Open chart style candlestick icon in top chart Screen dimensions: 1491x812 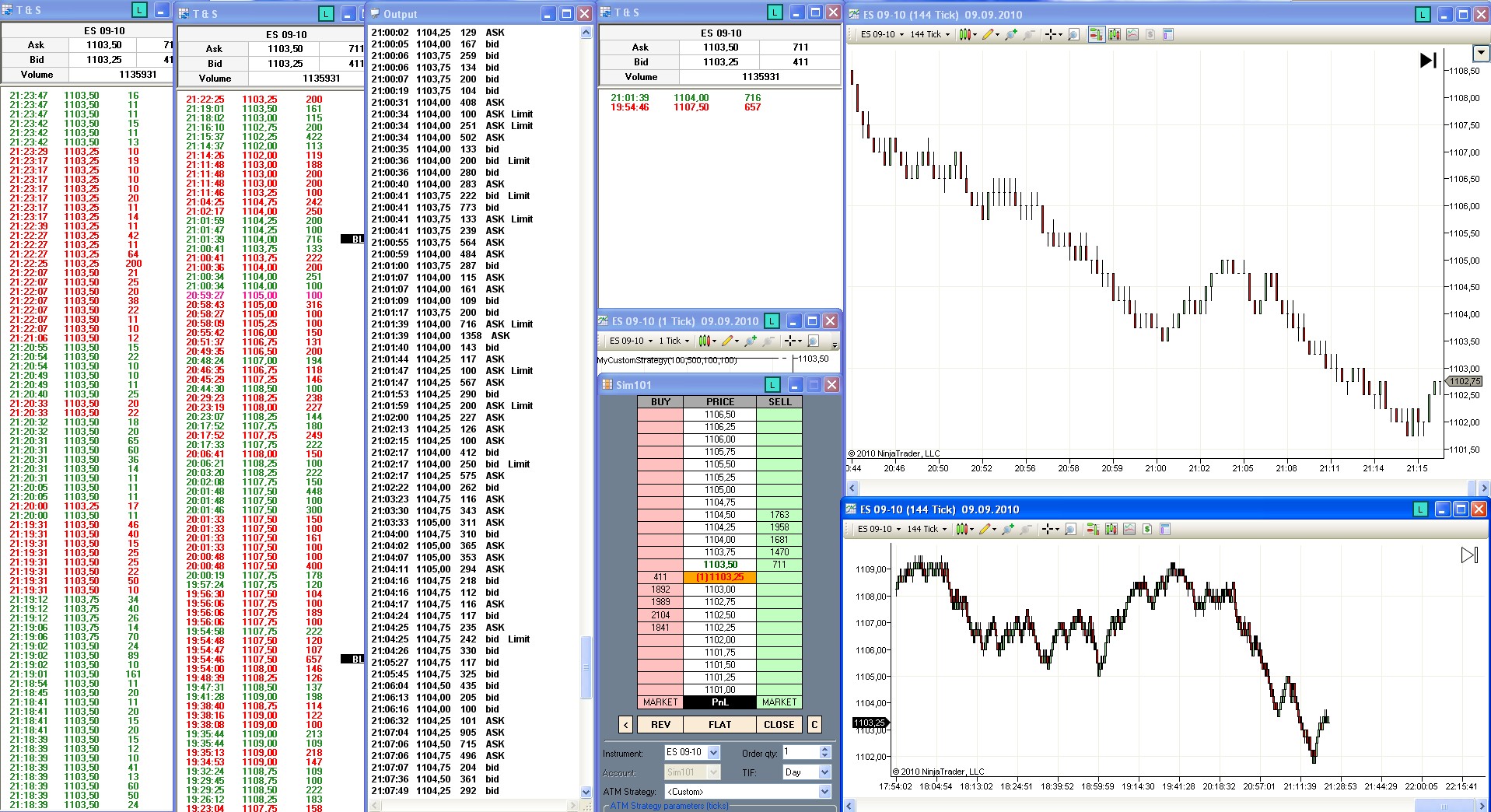[x=965, y=34]
